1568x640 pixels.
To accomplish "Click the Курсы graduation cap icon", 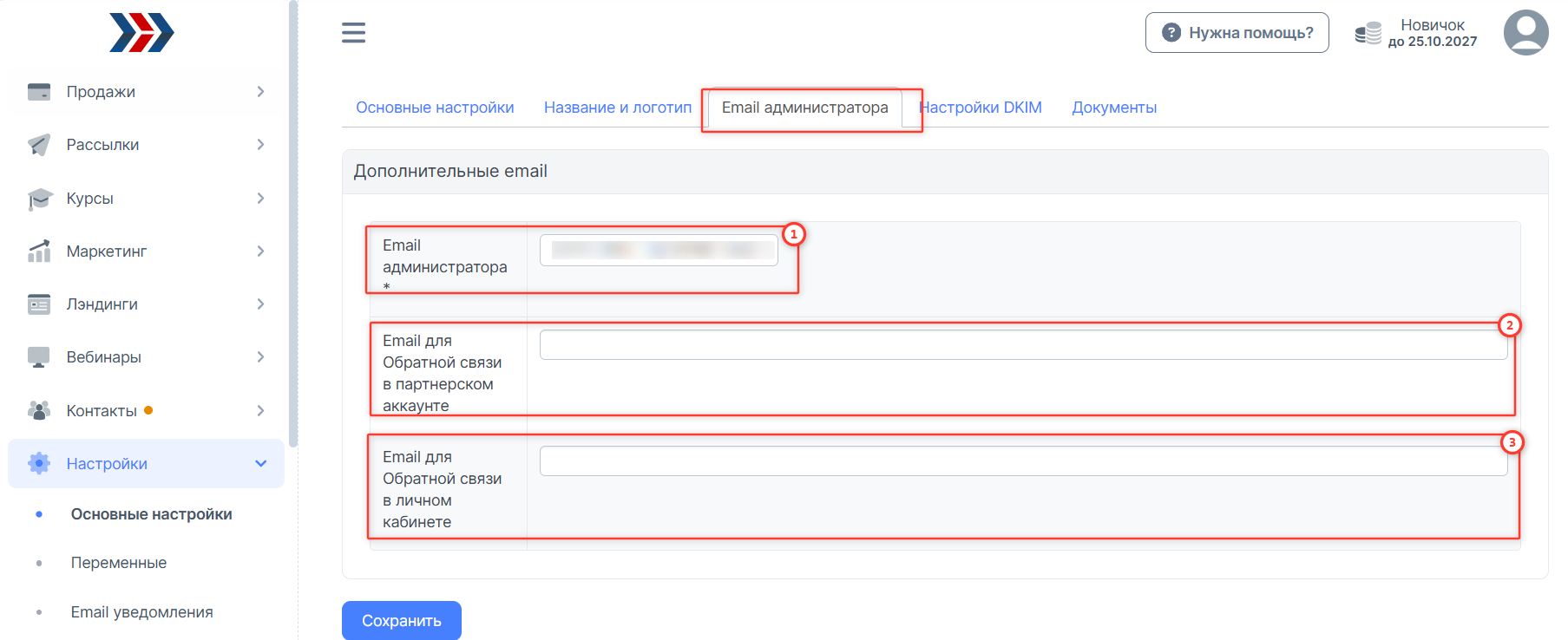I will [39, 199].
